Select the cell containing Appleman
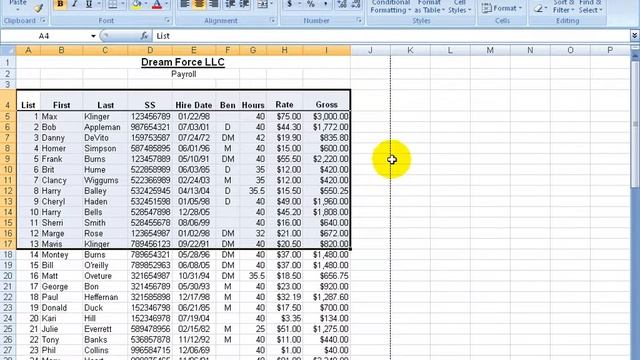This screenshot has width=640, height=360. coord(105,127)
